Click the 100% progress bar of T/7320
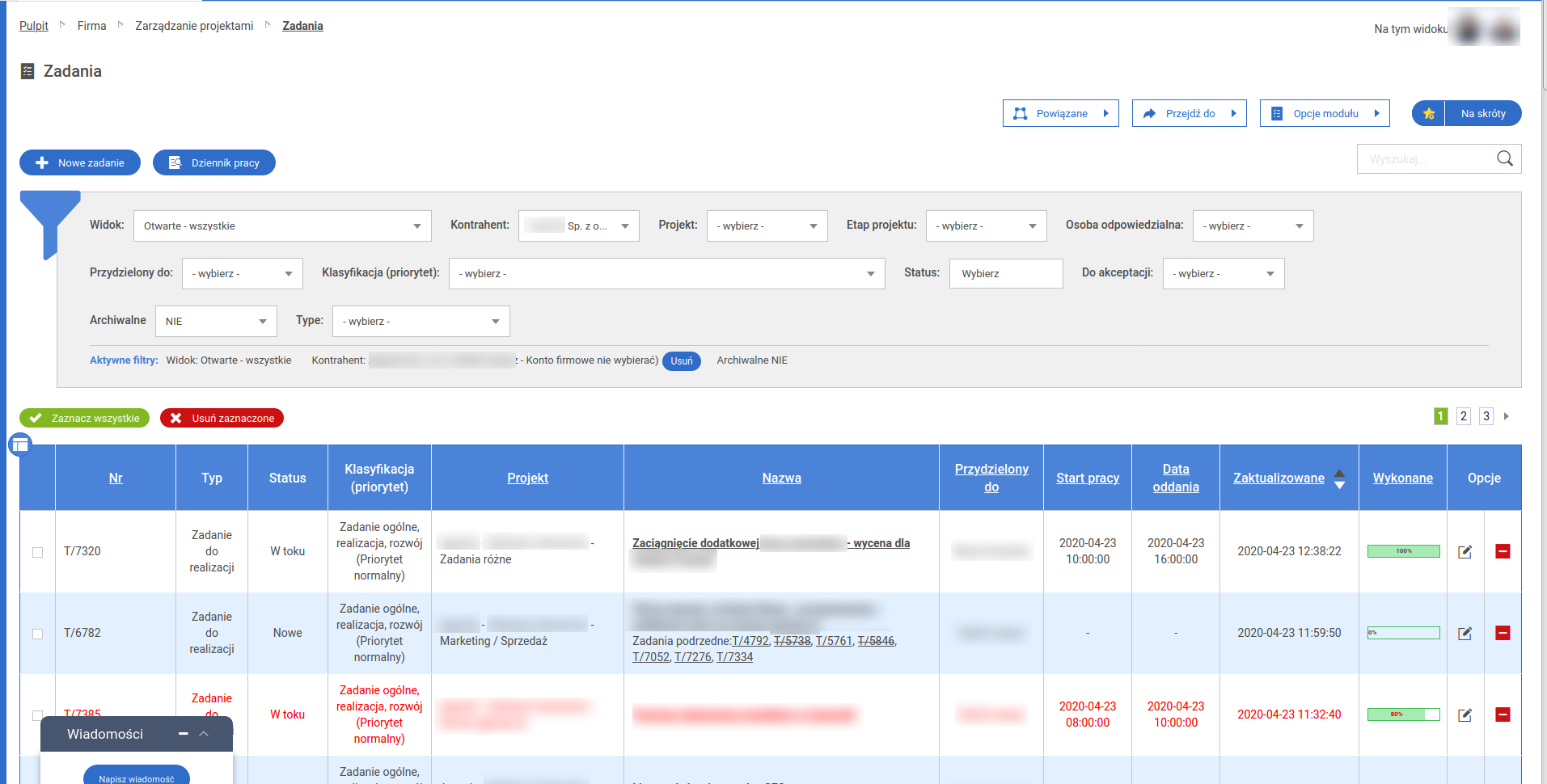 tap(1403, 551)
